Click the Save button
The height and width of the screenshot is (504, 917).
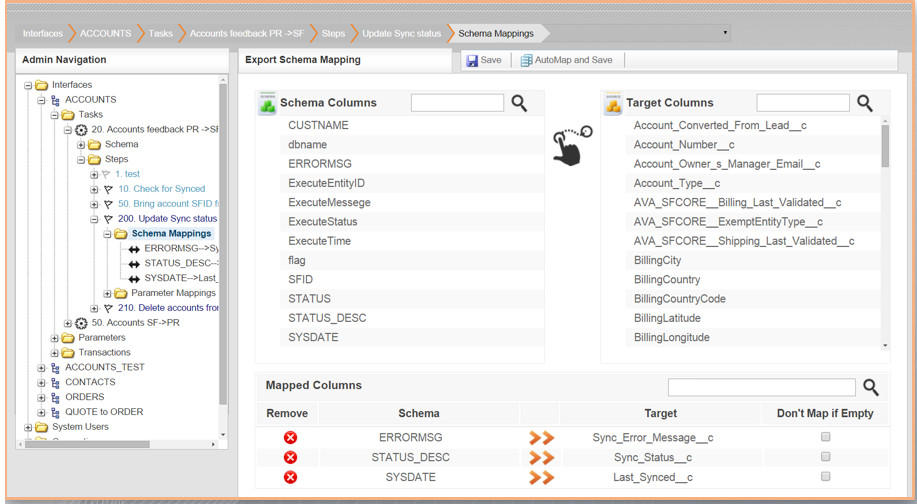click(484, 60)
